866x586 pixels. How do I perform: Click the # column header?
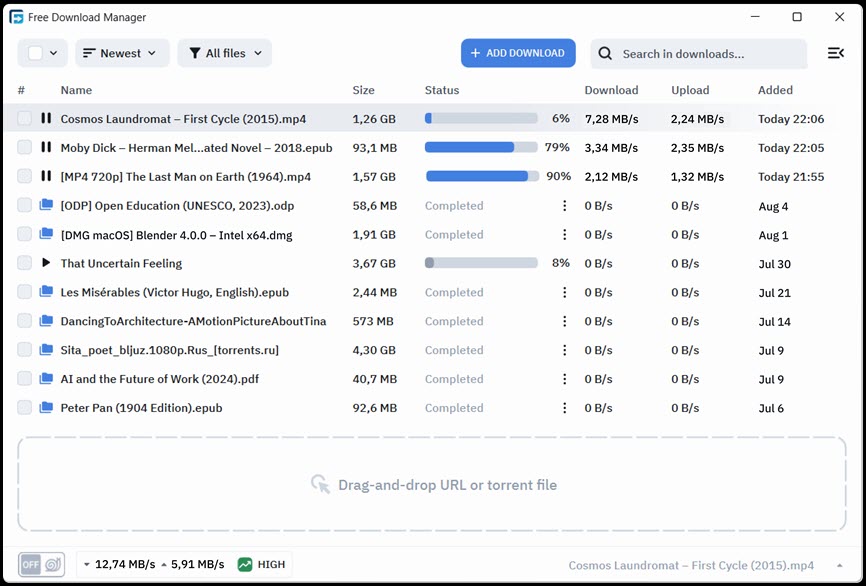(21, 90)
